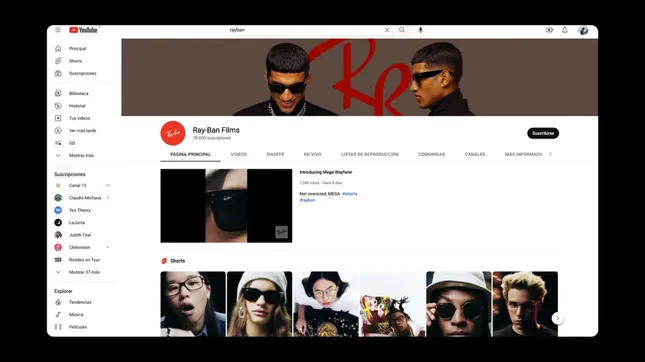The width and height of the screenshot is (645, 362).
Task: Open the #rayban hashtag link
Action: coord(307,200)
